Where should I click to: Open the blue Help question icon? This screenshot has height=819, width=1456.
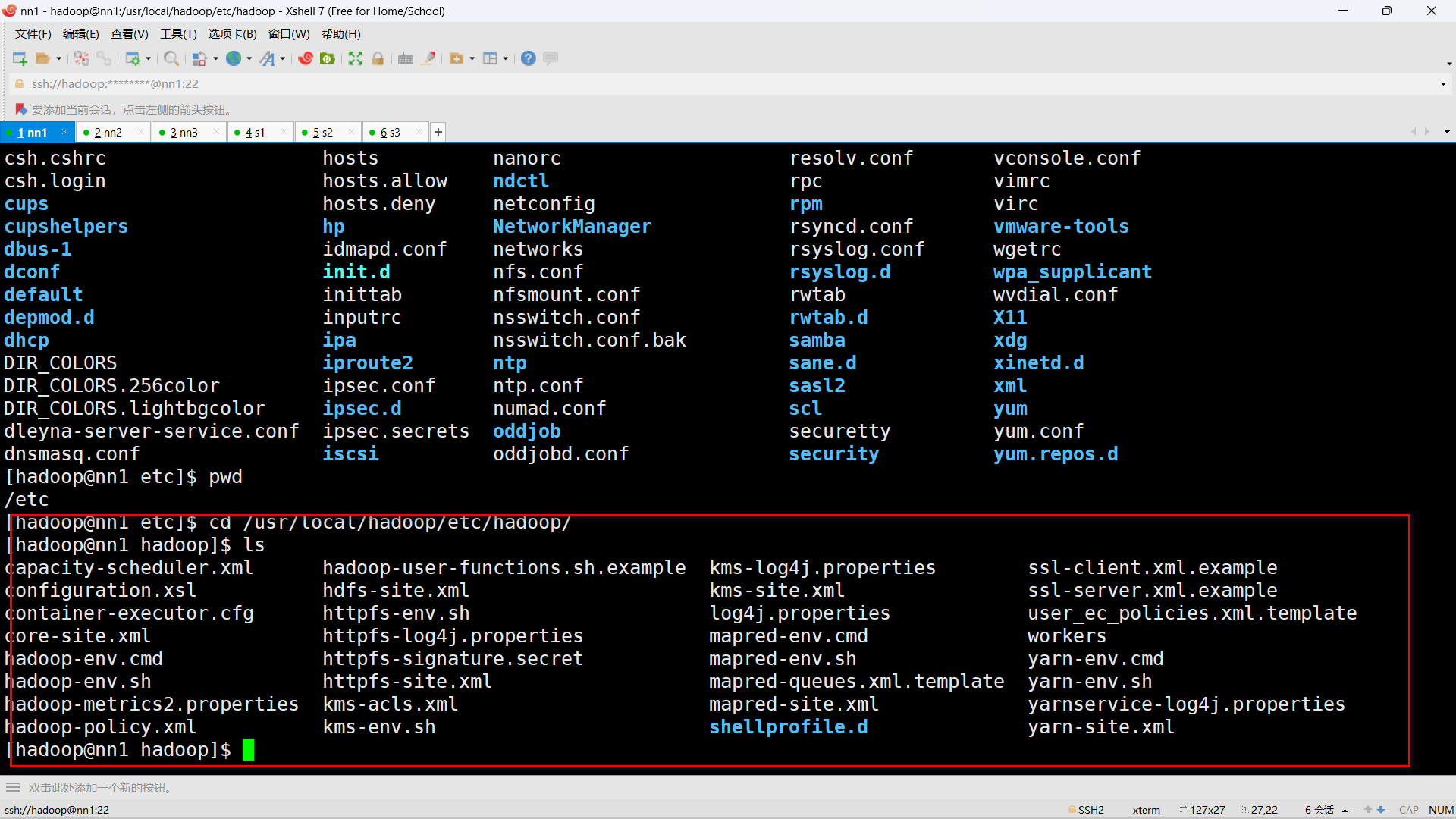tap(529, 58)
